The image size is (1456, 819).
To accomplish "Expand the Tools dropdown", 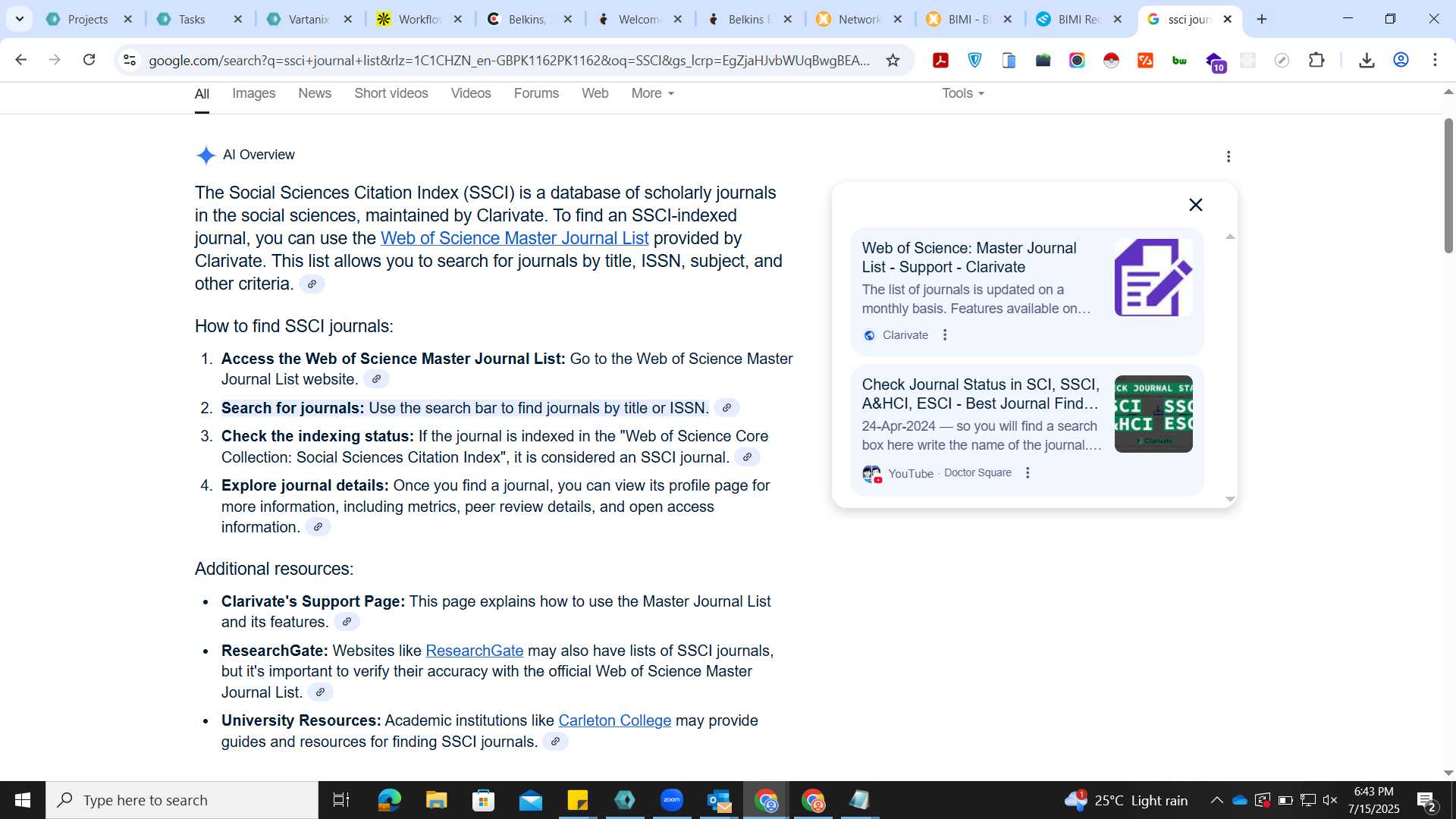I will 963,93.
